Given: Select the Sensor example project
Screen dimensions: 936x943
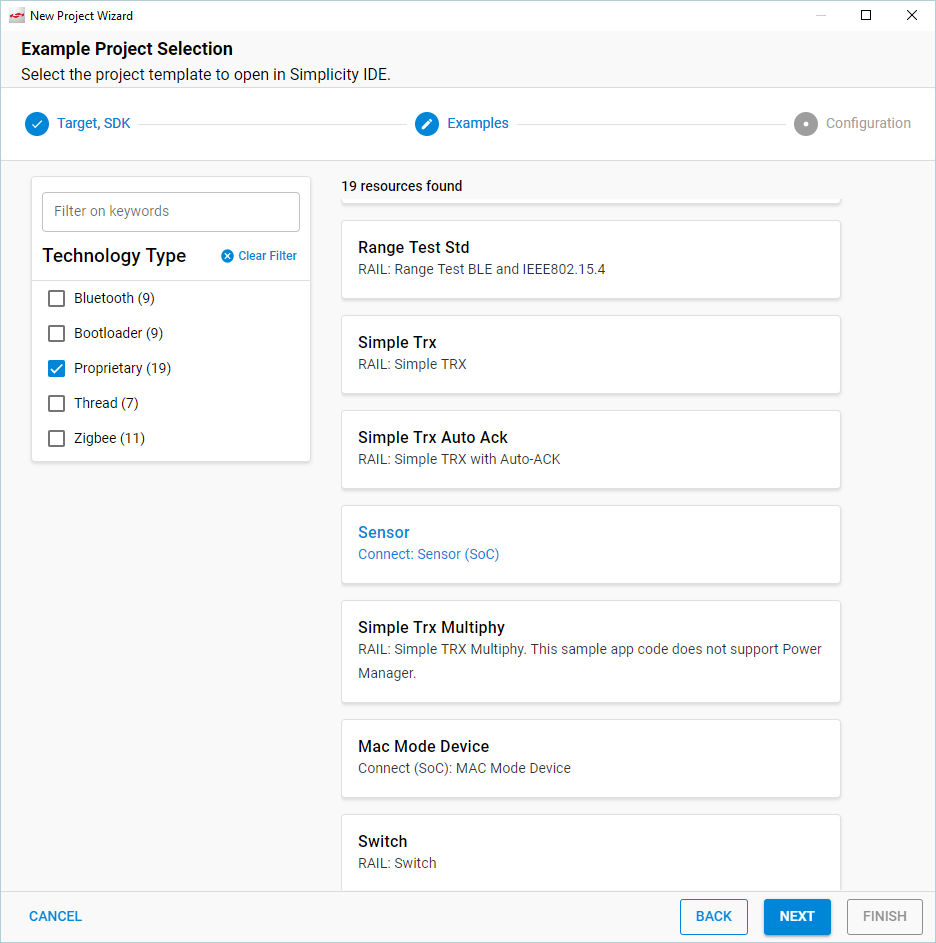Looking at the screenshot, I should tap(590, 543).
